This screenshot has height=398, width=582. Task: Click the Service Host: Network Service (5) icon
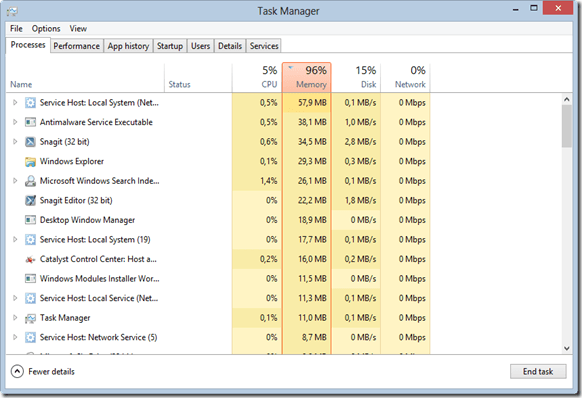click(x=30, y=337)
